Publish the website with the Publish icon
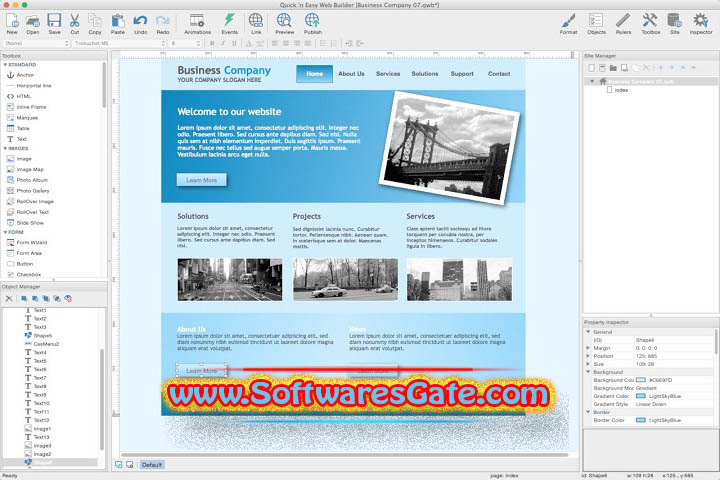Screen dimensions: 720x480 click(x=312, y=23)
